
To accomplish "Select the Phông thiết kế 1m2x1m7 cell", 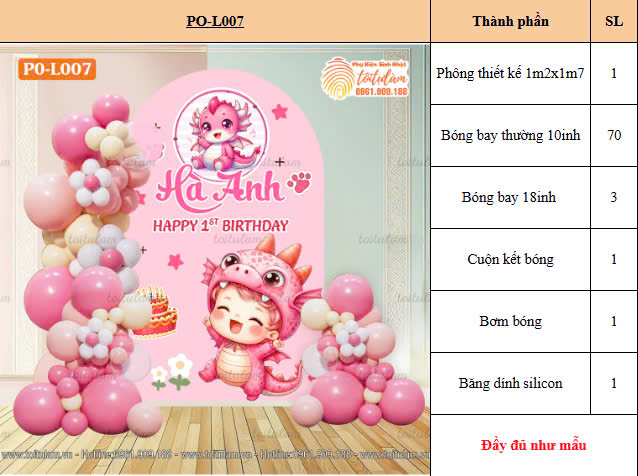I will click(510, 74).
